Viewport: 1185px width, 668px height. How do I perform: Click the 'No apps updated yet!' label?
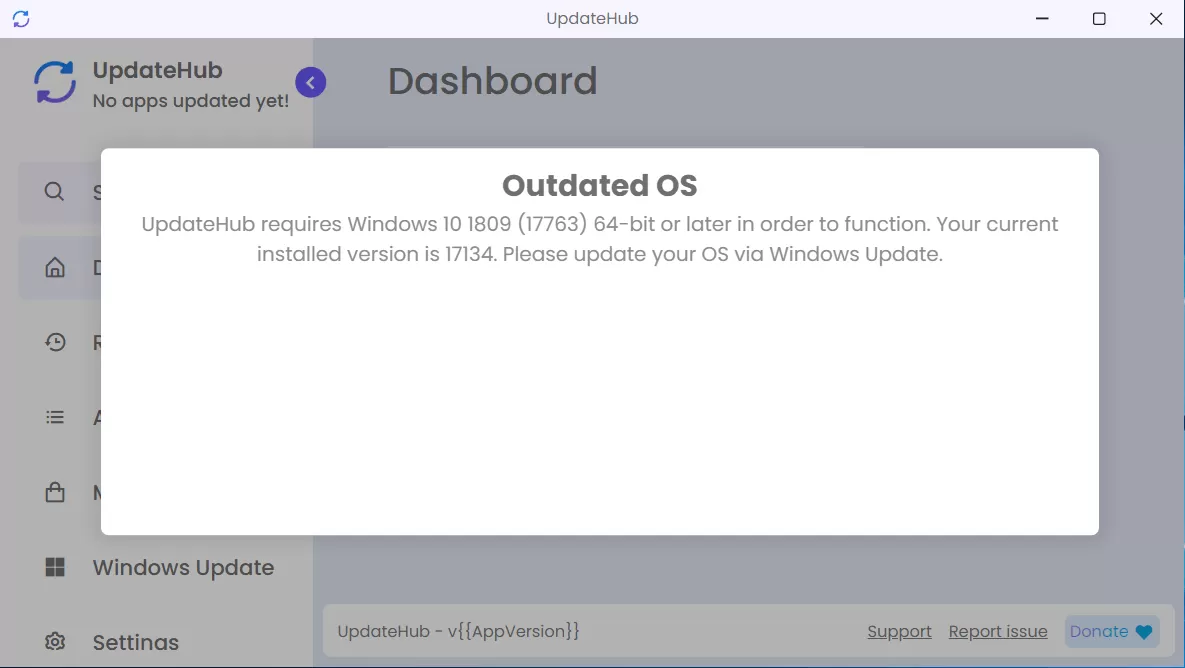click(x=192, y=101)
